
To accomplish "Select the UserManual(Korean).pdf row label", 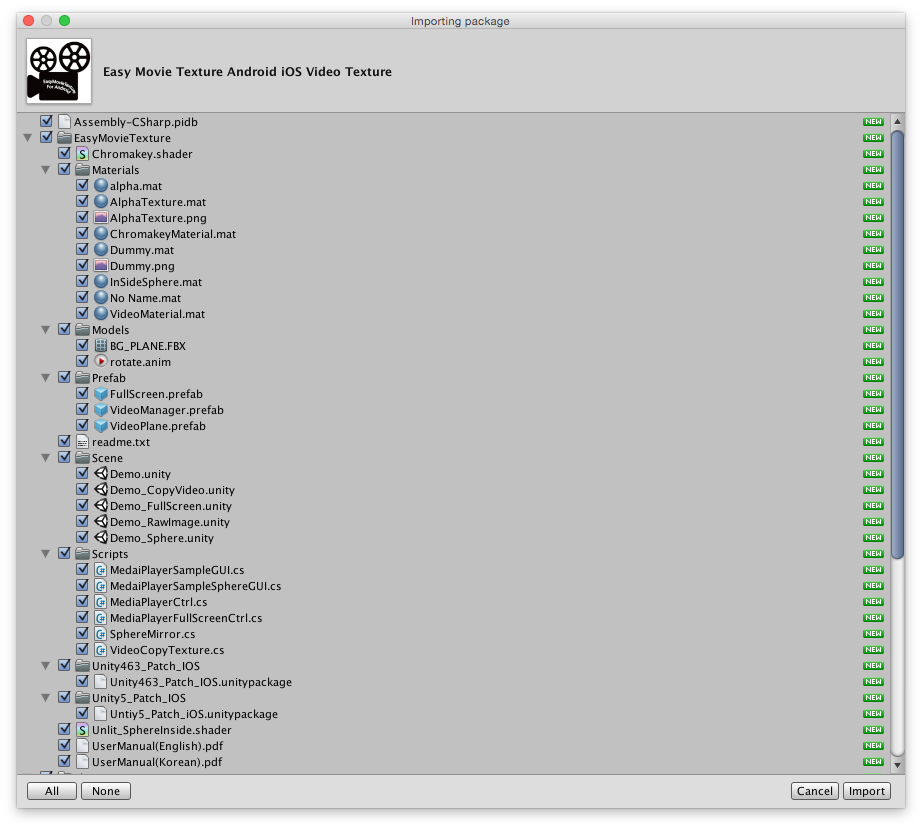I will pos(157,762).
